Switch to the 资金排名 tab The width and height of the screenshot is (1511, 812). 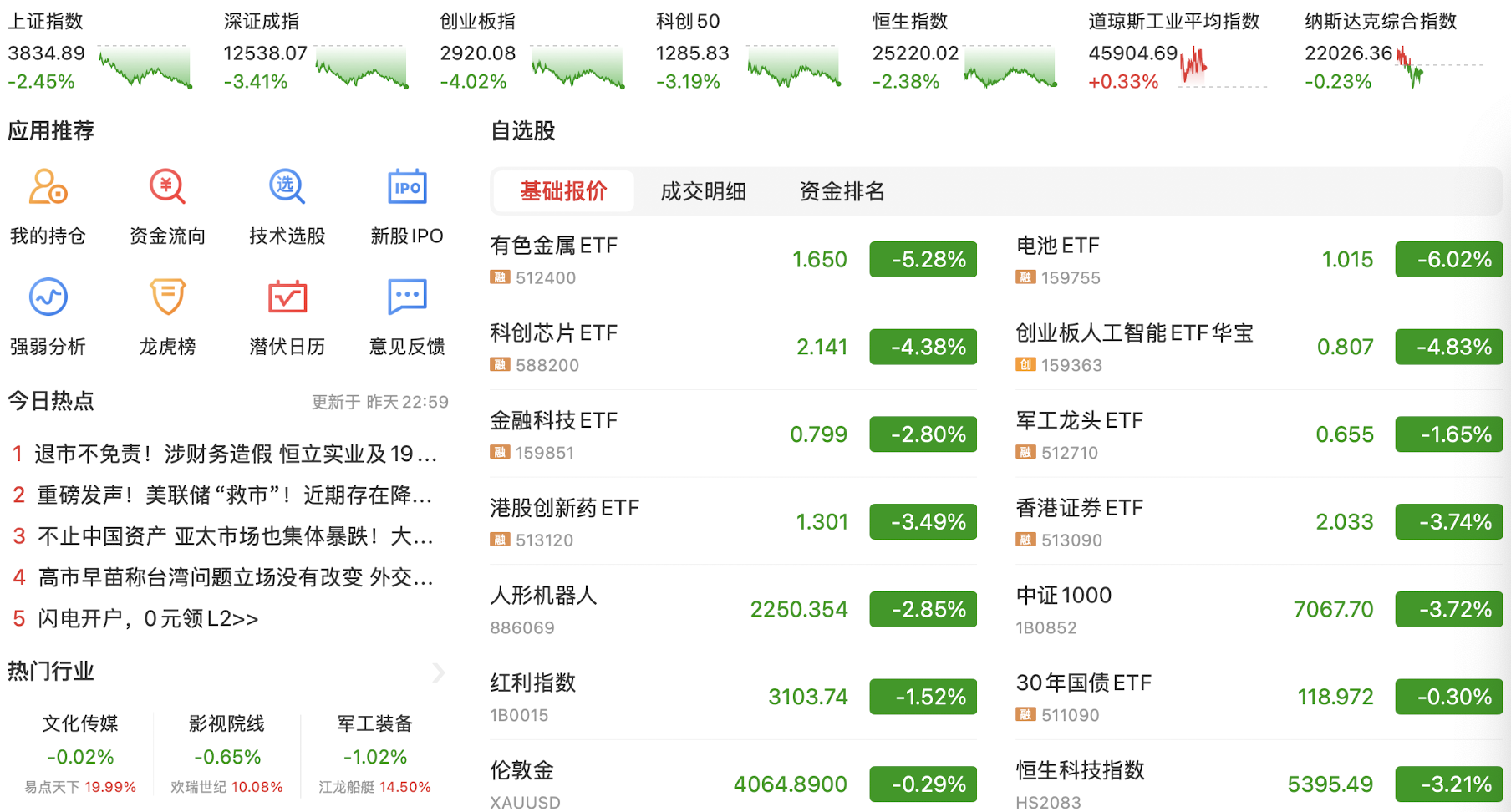coord(842,192)
